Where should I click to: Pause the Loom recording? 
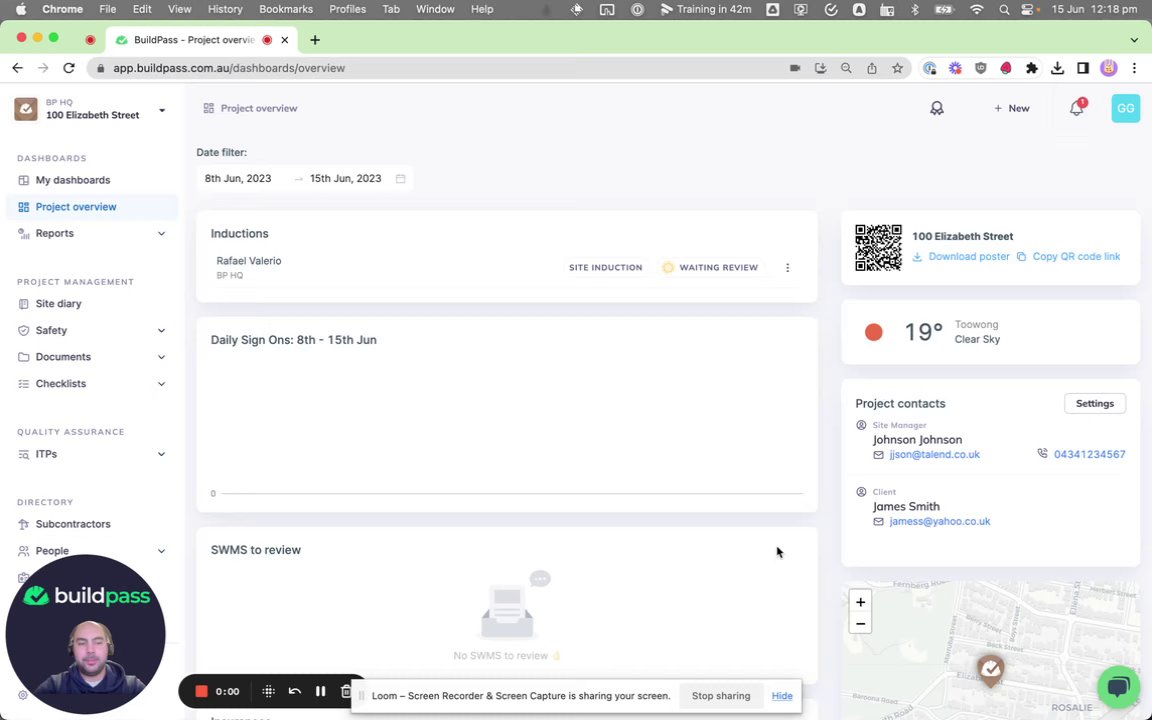tap(320, 691)
